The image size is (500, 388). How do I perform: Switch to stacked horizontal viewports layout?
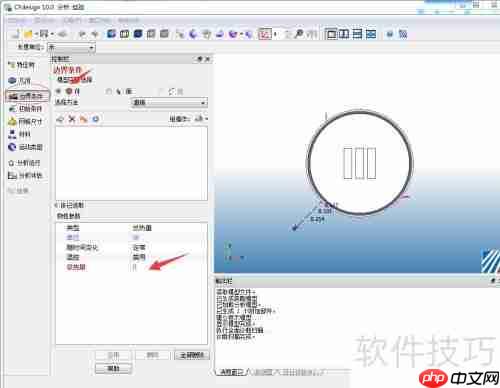pyautogui.click(x=357, y=34)
